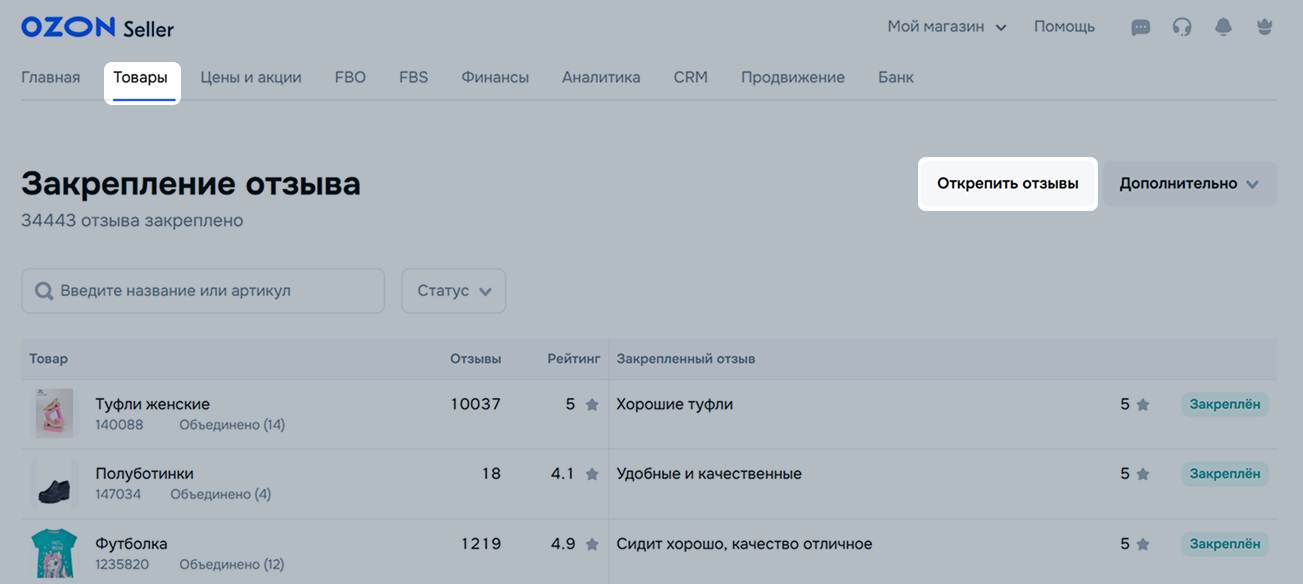Click the Туфли женские product image
The height and width of the screenshot is (584, 1303).
coord(54,414)
